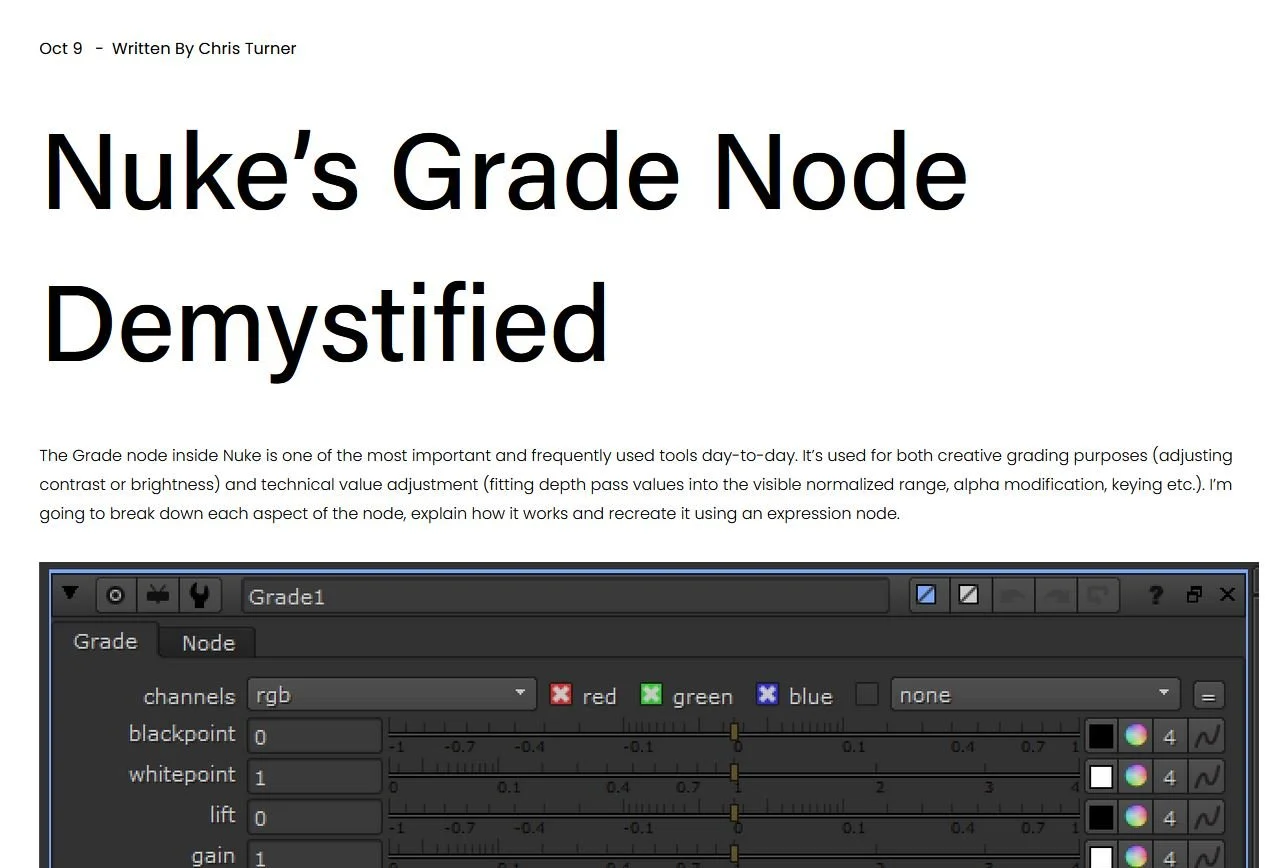Open blackpoint color wheel picker
Screen dimensions: 1273x868
[1135, 736]
